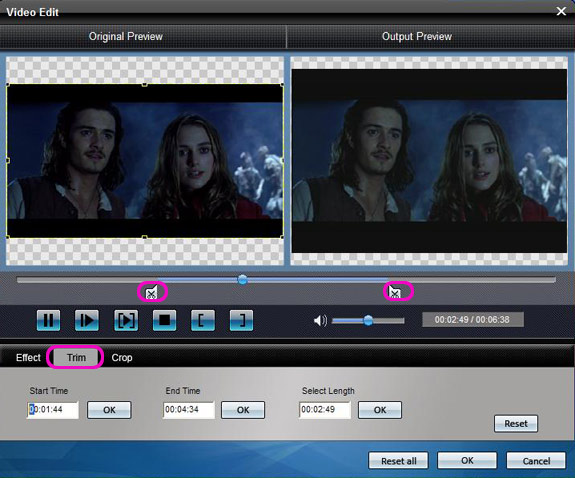Click Reset in the trim panel
Viewport: 575px width, 478px height.
click(x=516, y=424)
